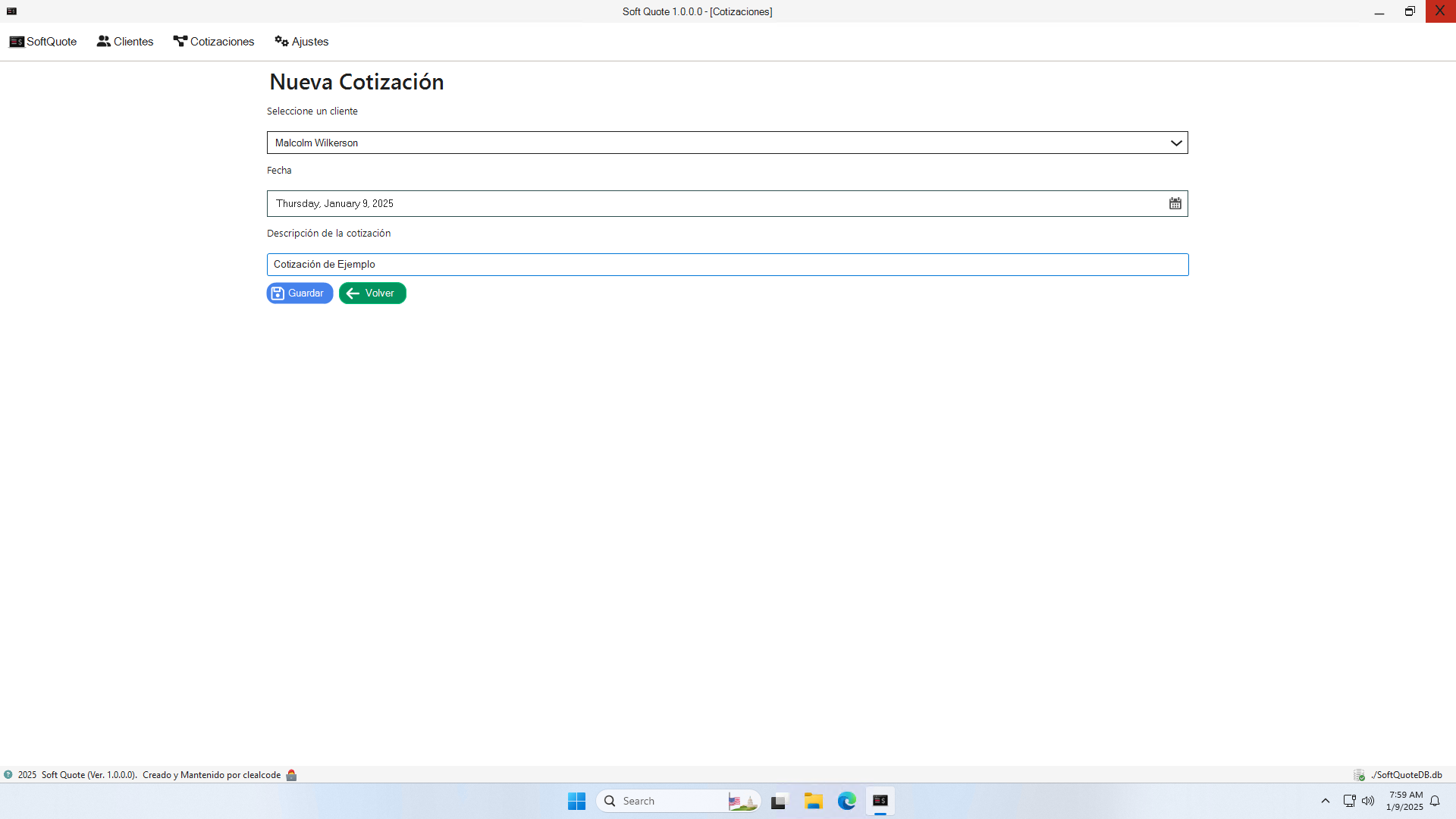Click the Soft Quote taskbar icon
Viewport: 1456px width, 819px height.
tap(880, 801)
